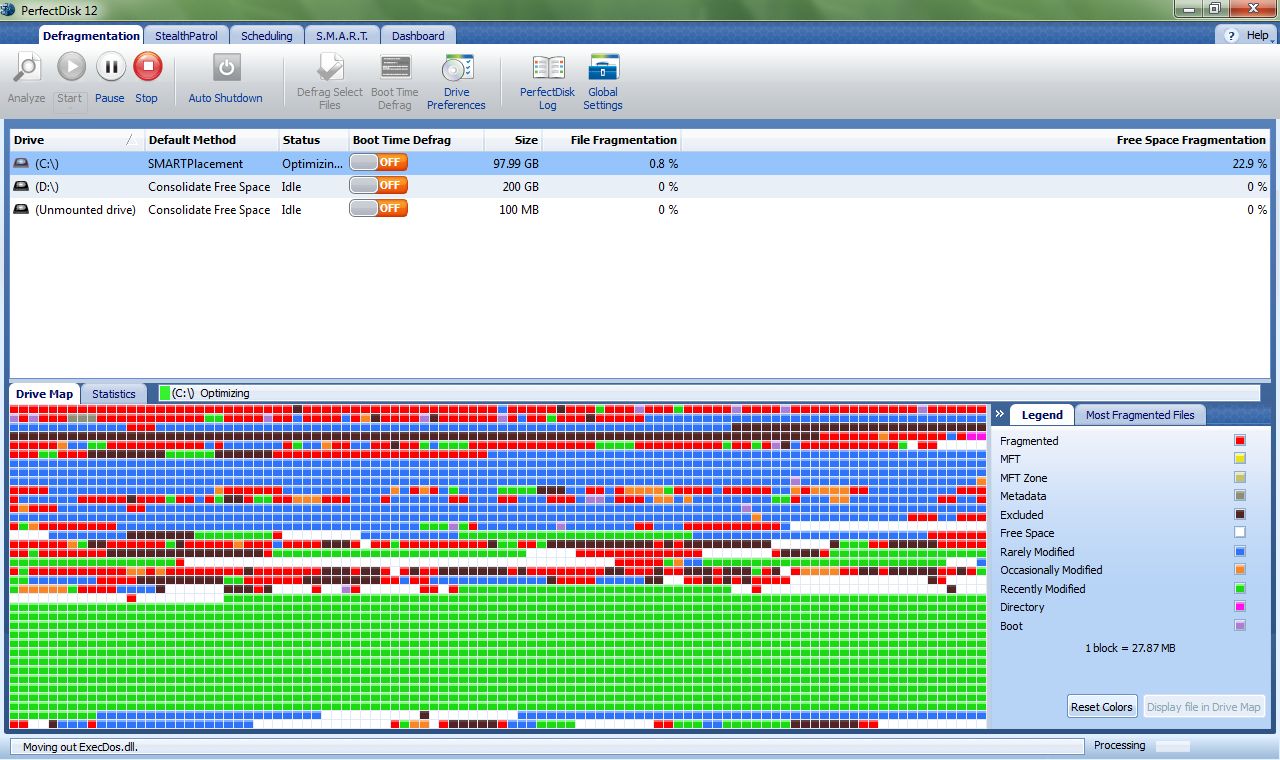
Task: Toggle Boot Time Defrag for Unmounted drive
Action: (378, 208)
